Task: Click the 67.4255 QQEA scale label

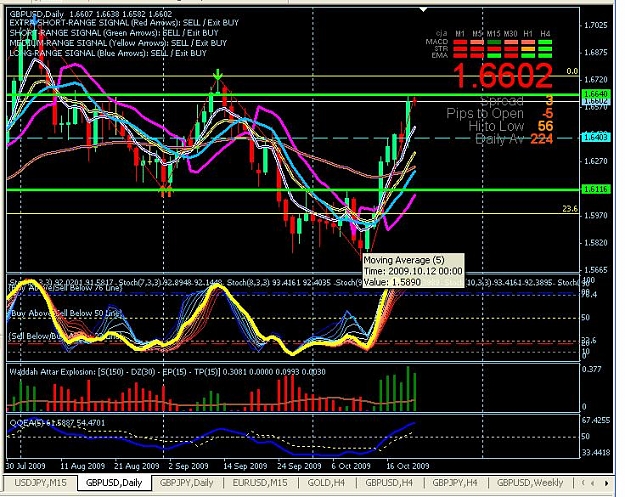Action: [596, 420]
